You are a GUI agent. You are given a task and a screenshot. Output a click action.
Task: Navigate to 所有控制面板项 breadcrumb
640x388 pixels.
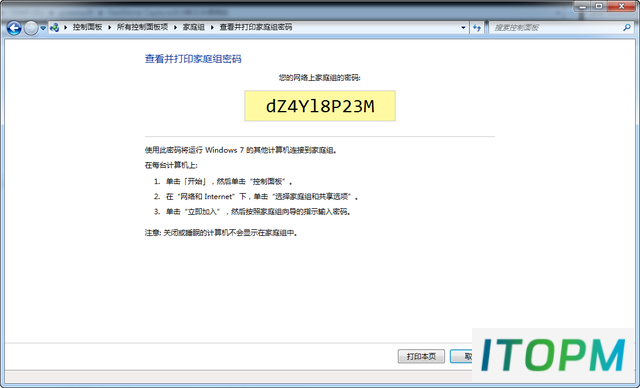pos(142,27)
